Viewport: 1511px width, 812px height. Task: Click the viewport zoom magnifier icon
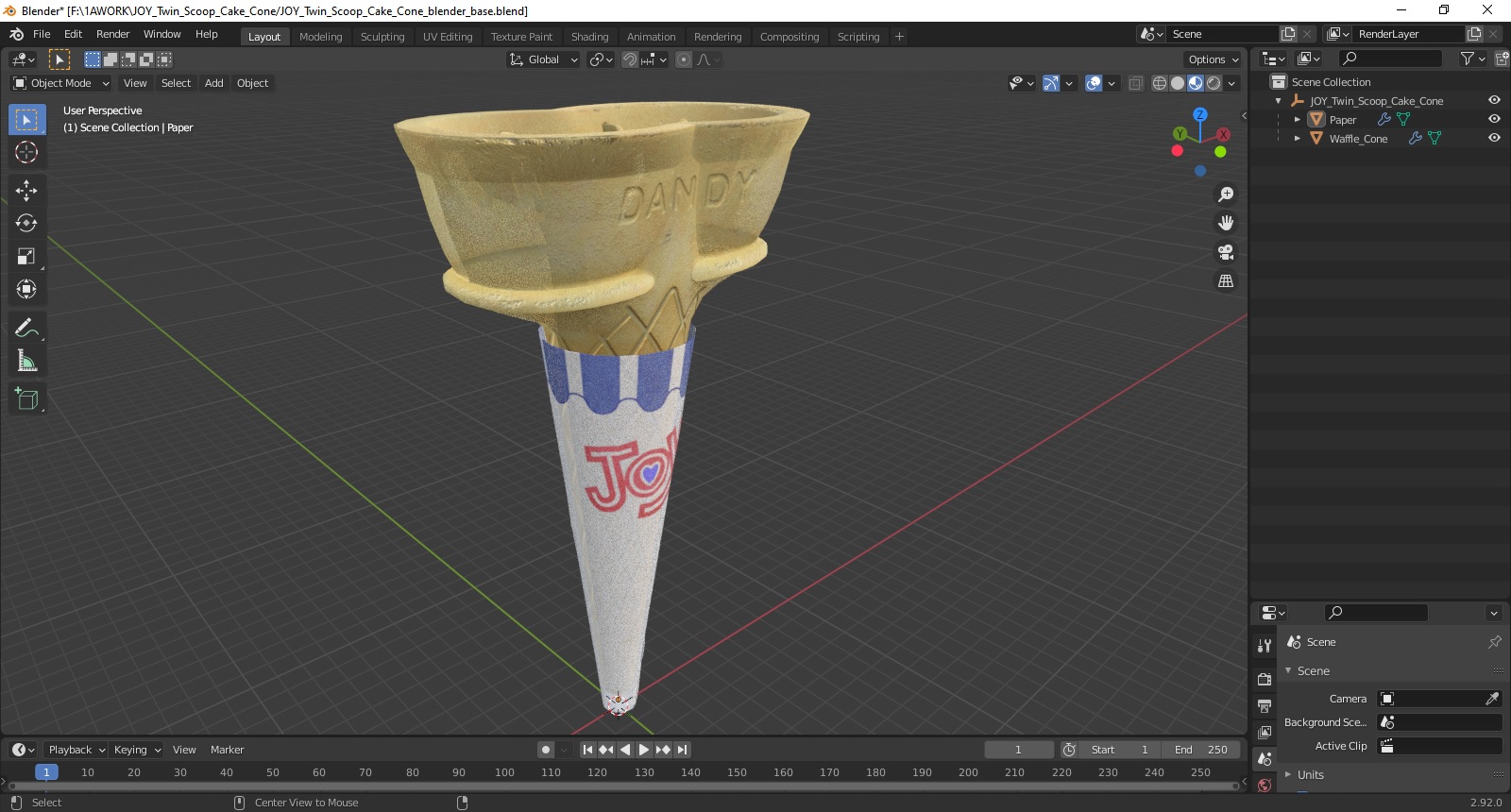1226,195
